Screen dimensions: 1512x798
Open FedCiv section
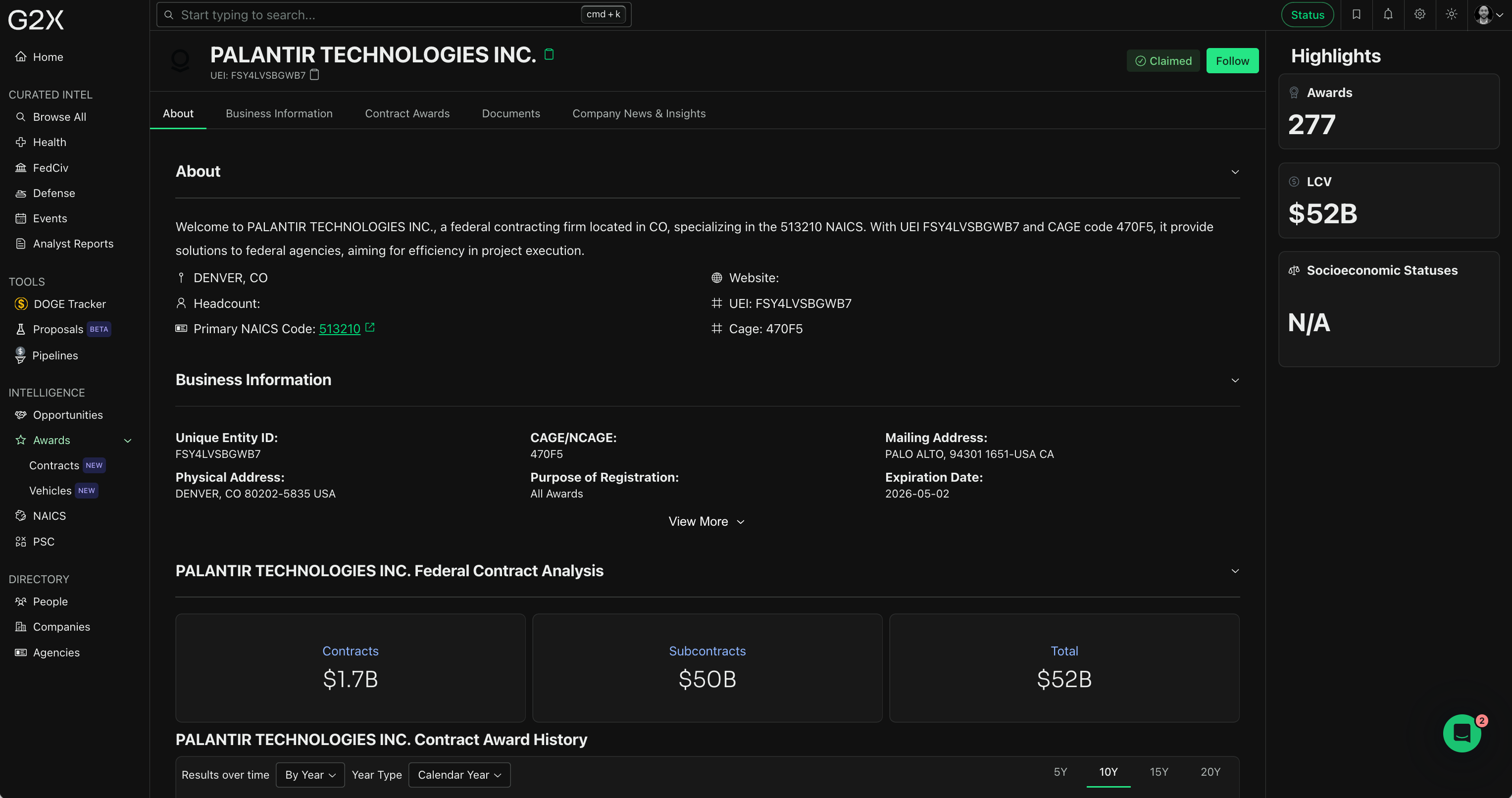pyautogui.click(x=50, y=168)
